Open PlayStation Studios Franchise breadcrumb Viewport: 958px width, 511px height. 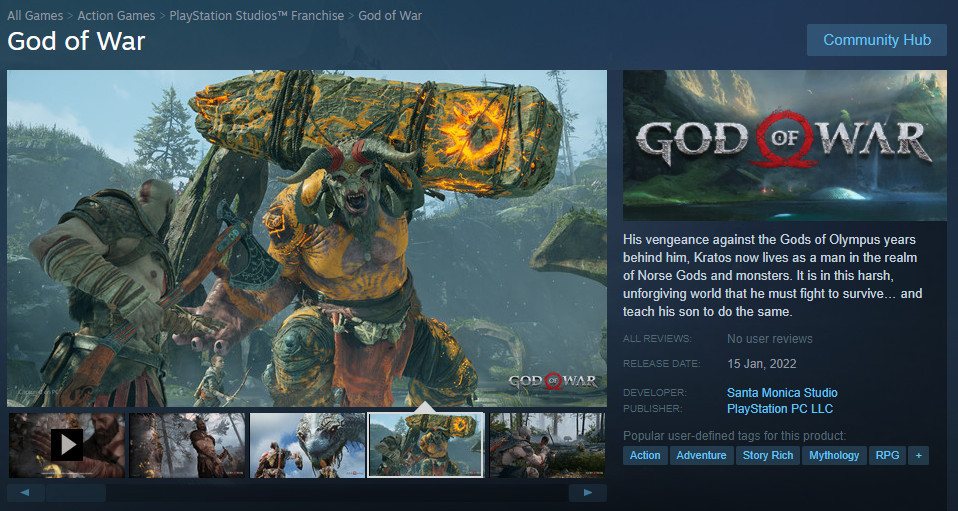(x=257, y=16)
